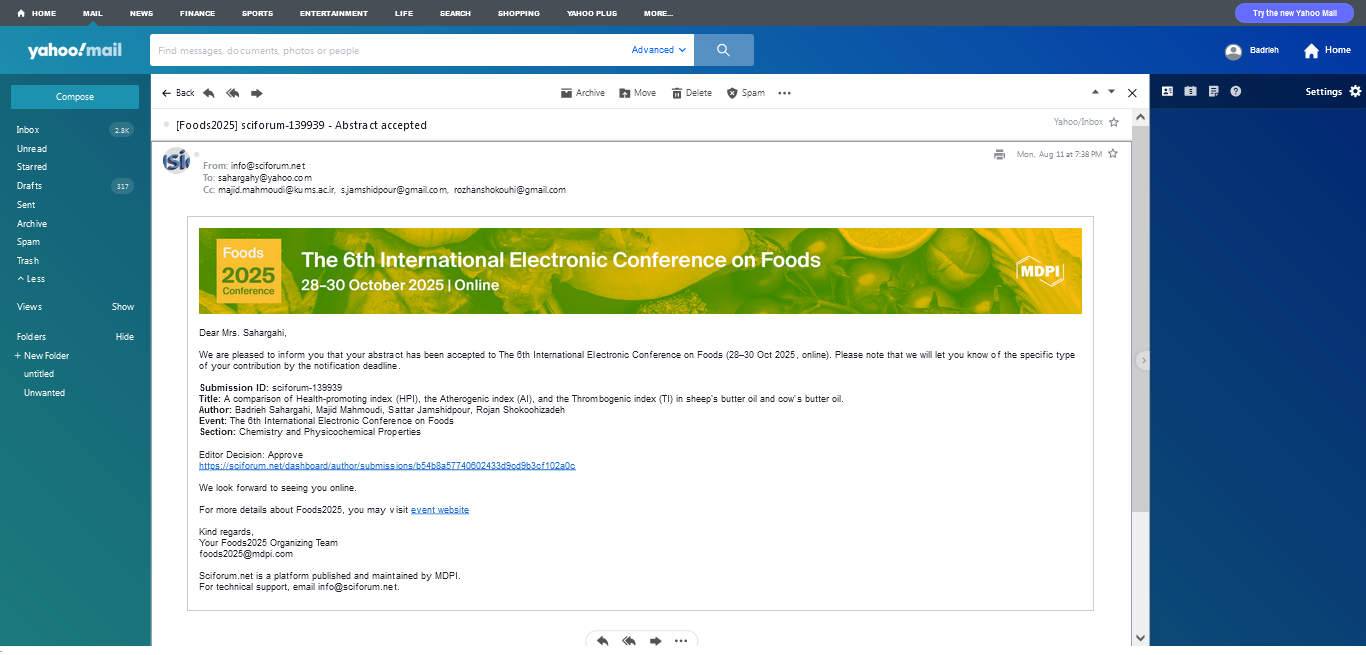Expand the Advanced search dropdown
Screen dimensions: 1366x655
pyautogui.click(x=659, y=50)
